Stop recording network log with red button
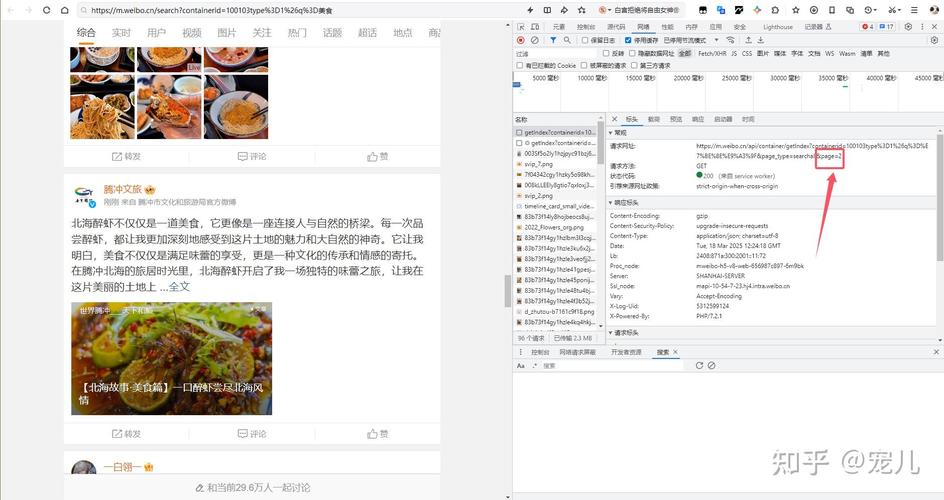944x500 pixels. [x=521, y=40]
